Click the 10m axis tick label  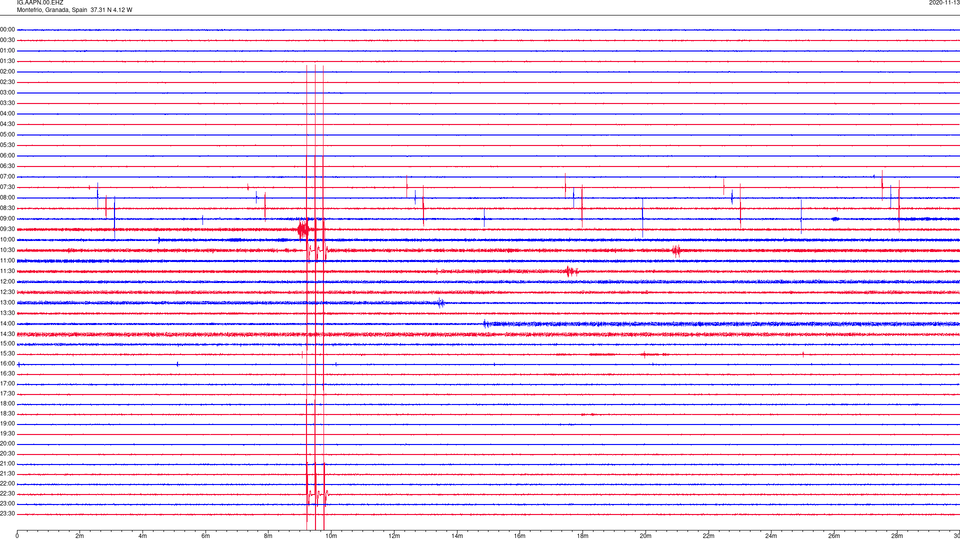point(331,536)
